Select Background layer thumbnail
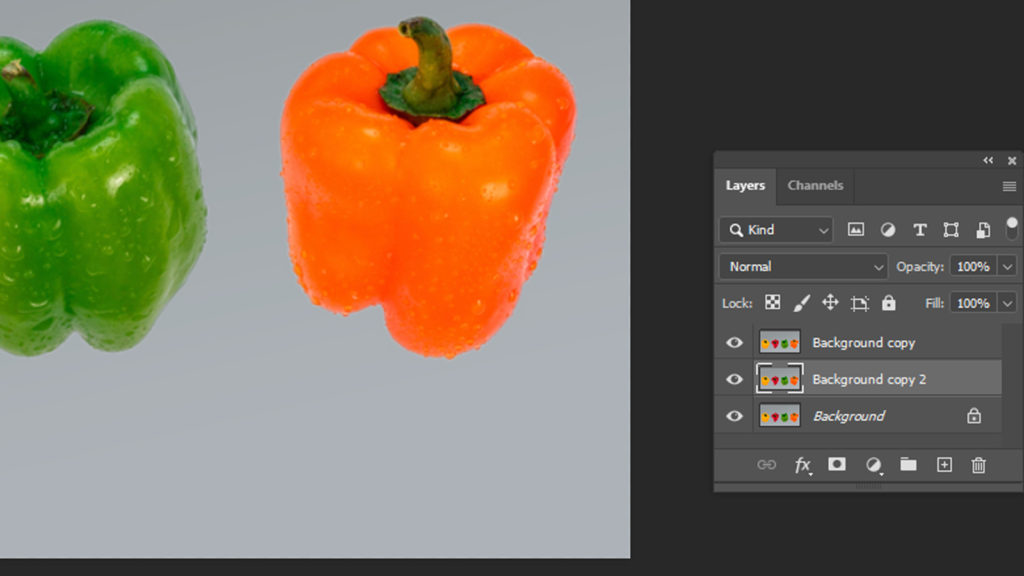1024x576 pixels. click(780, 415)
